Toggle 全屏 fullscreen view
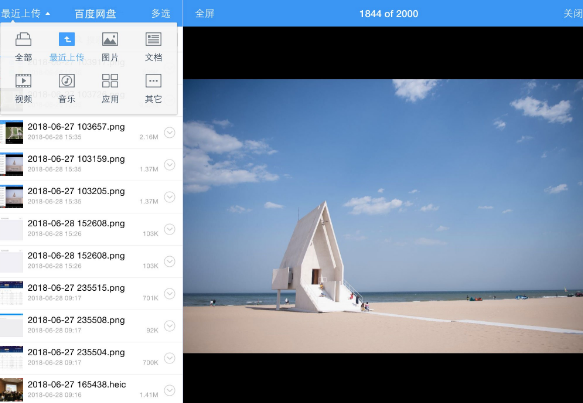583x403 pixels. point(205,14)
